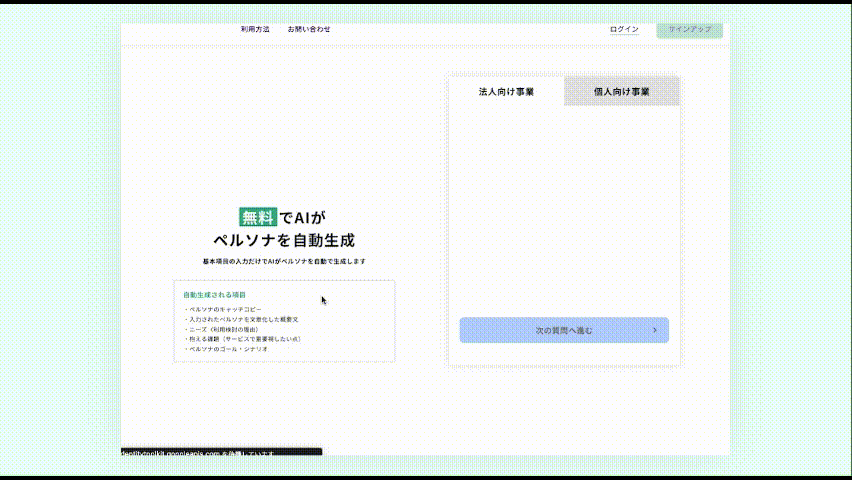Click the chevron arrow on the next-question button
The height and width of the screenshot is (480, 852).
tap(654, 329)
